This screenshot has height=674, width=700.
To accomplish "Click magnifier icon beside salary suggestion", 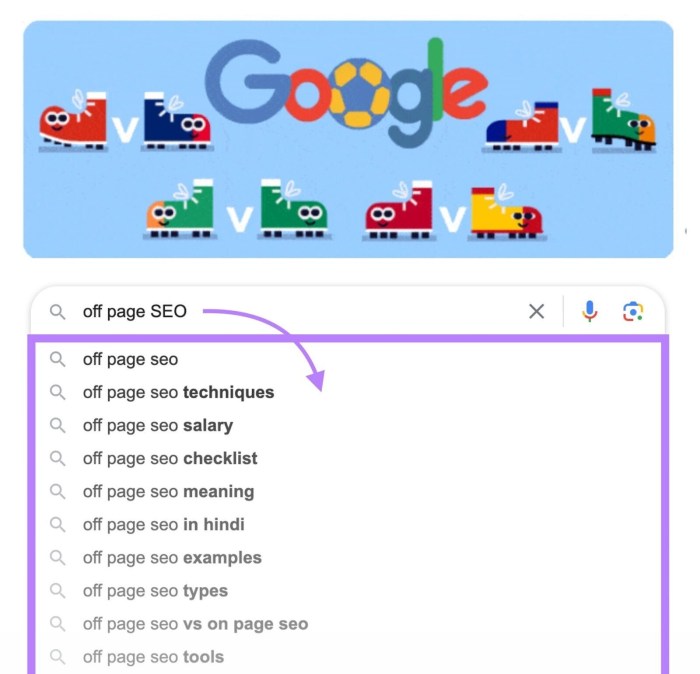I will [x=58, y=425].
